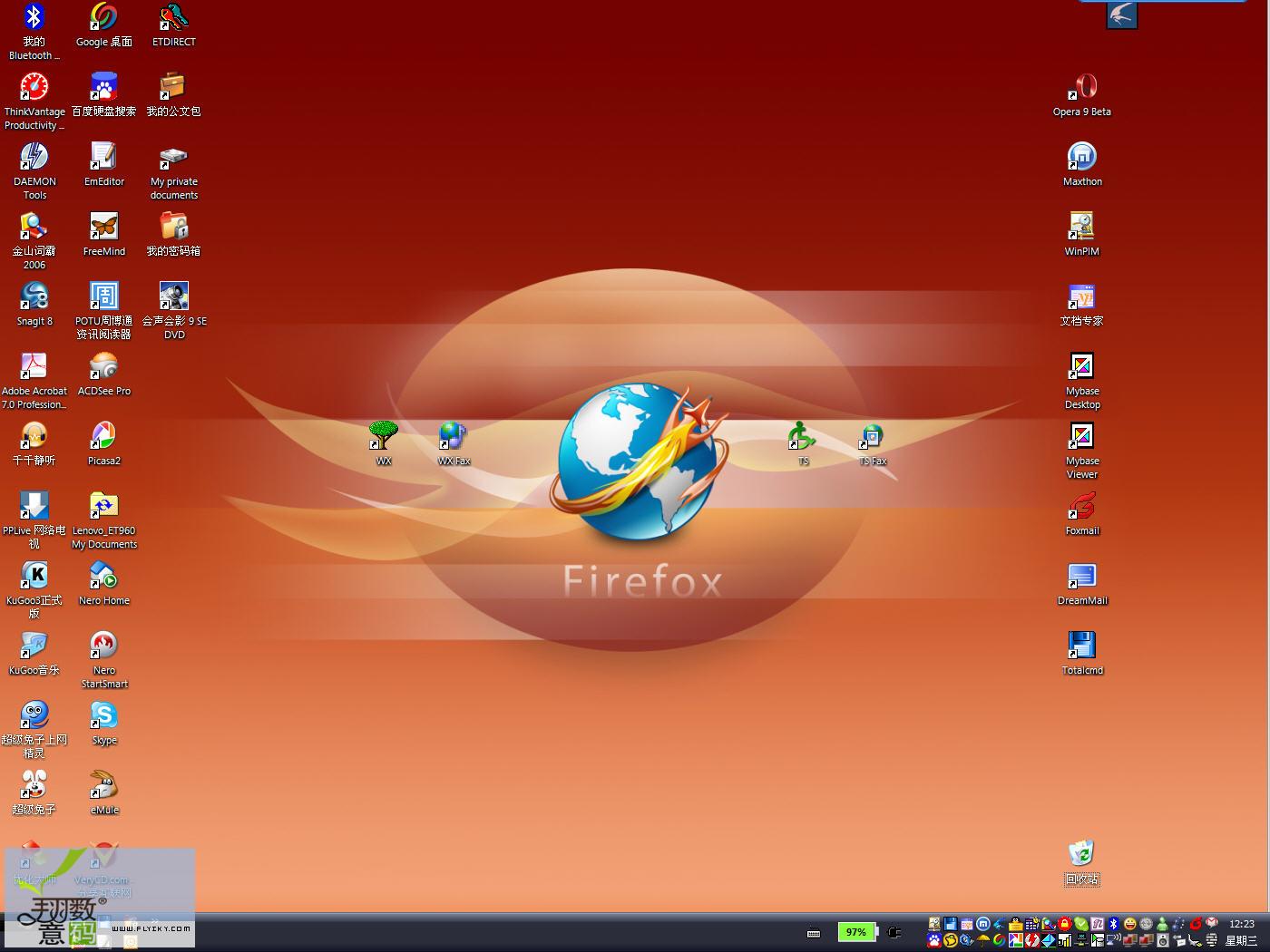This screenshot has width=1270, height=952.
Task: Click the Bluetooth icon in system tray
Action: pyautogui.click(x=1113, y=924)
